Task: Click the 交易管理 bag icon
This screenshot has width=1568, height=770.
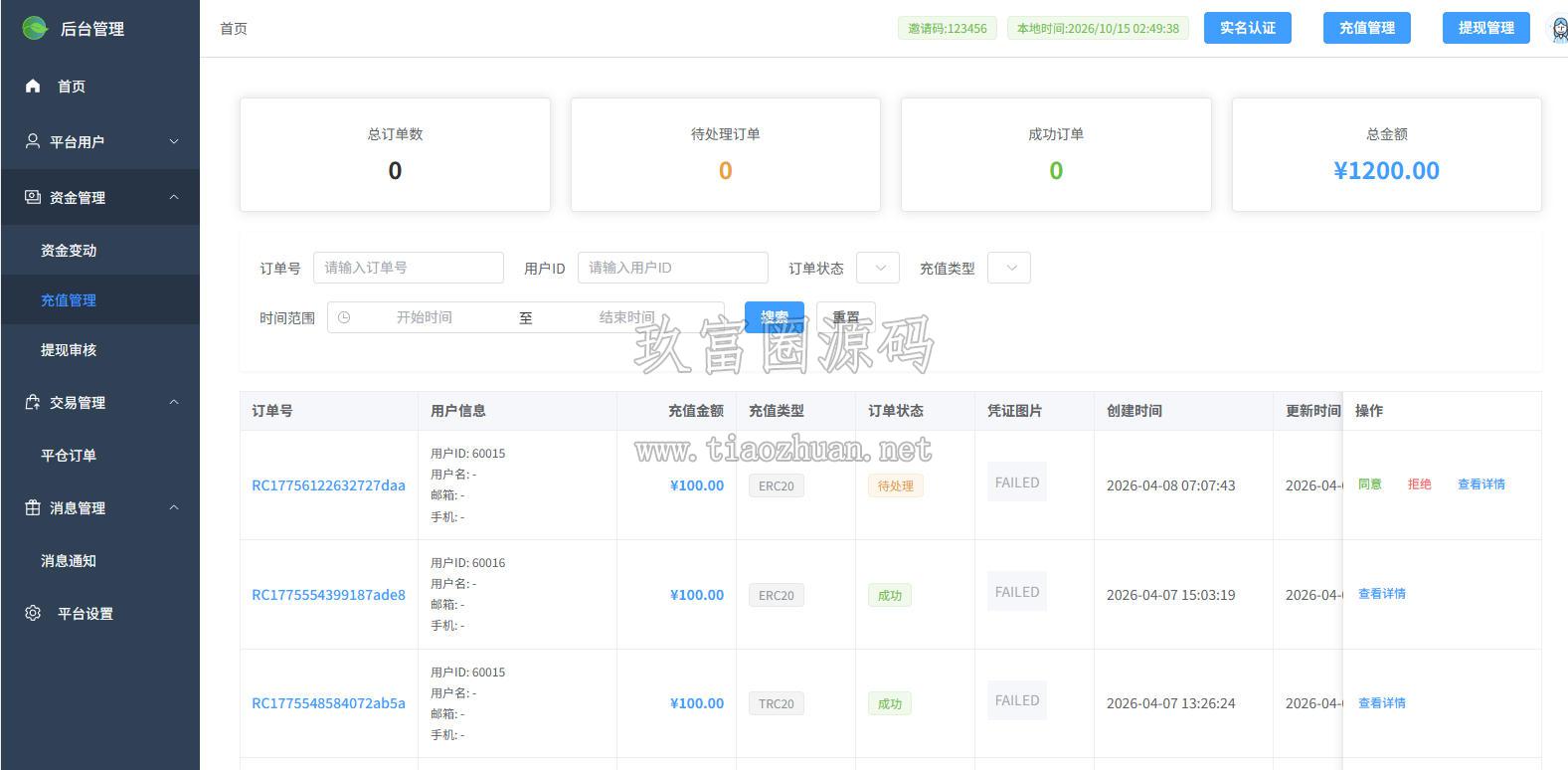Action: tap(33, 402)
